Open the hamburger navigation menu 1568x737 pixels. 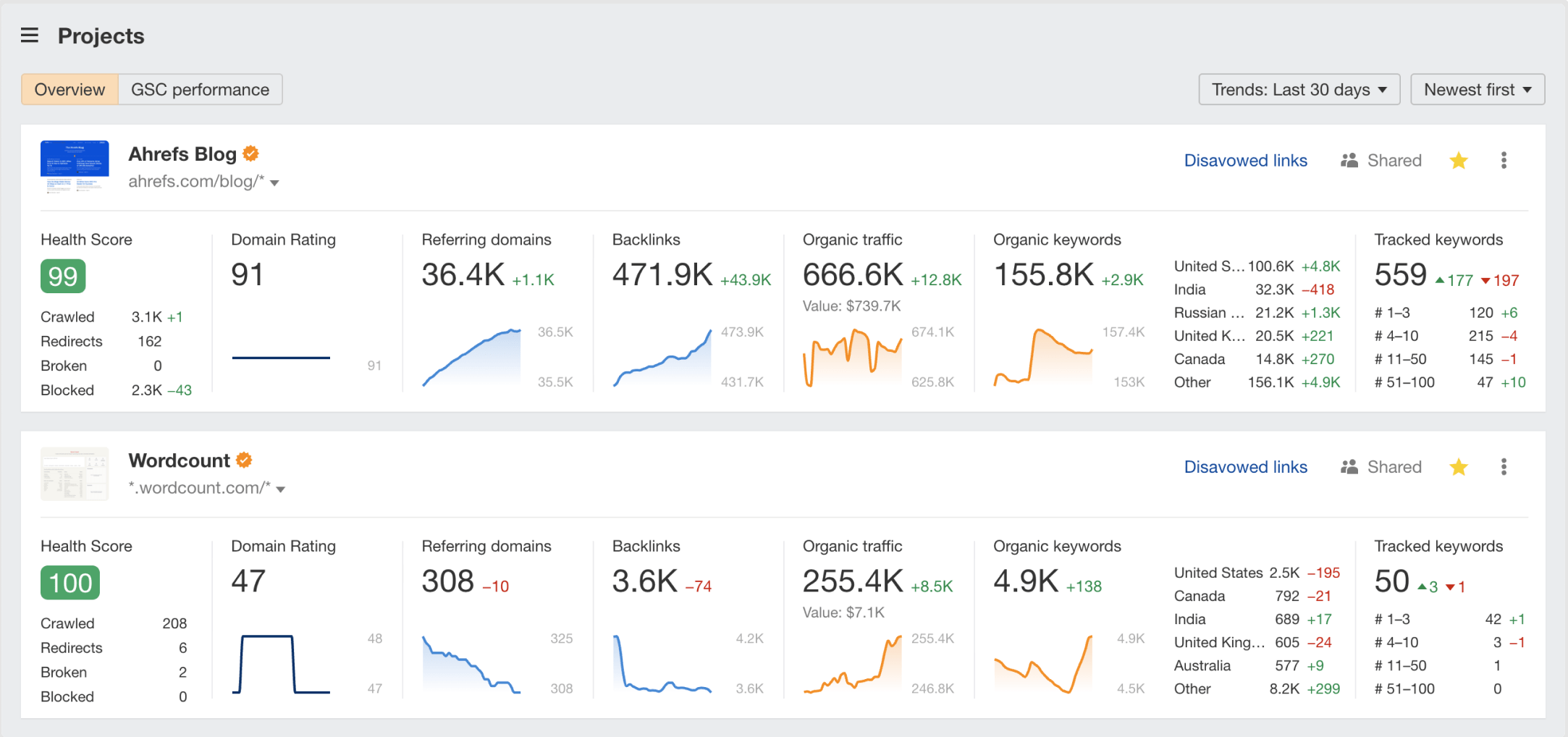[x=29, y=35]
